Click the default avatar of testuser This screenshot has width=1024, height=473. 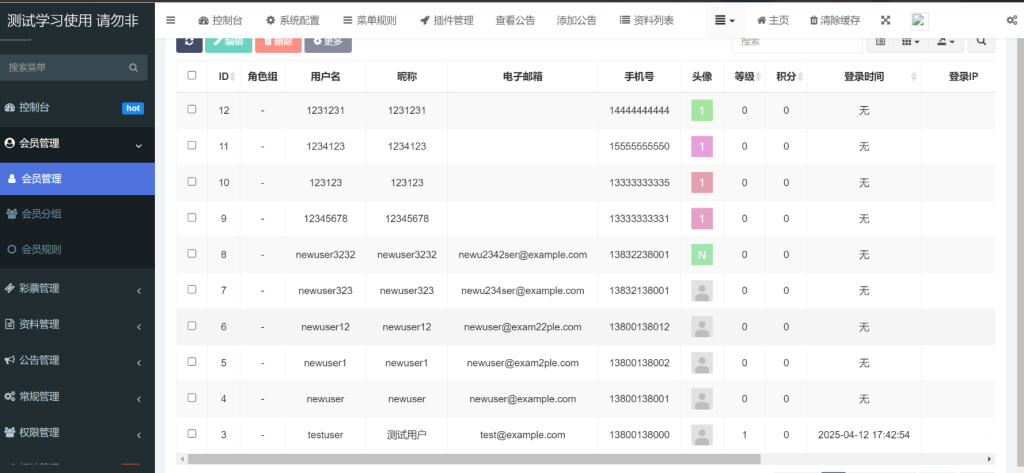(x=702, y=434)
